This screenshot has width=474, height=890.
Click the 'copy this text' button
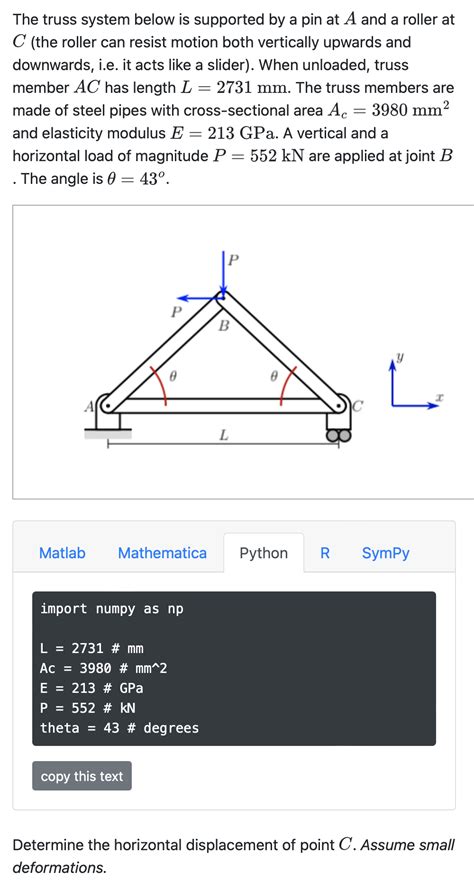point(82,776)
